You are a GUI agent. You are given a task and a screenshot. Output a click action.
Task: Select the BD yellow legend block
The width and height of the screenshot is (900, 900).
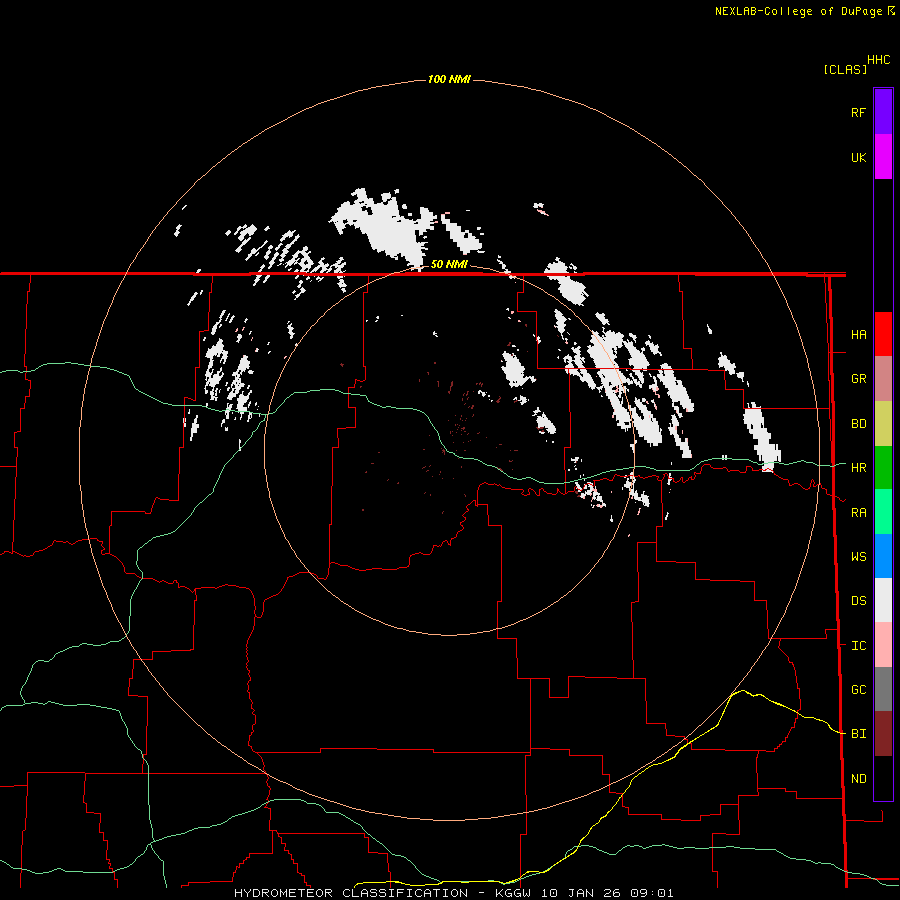click(883, 424)
